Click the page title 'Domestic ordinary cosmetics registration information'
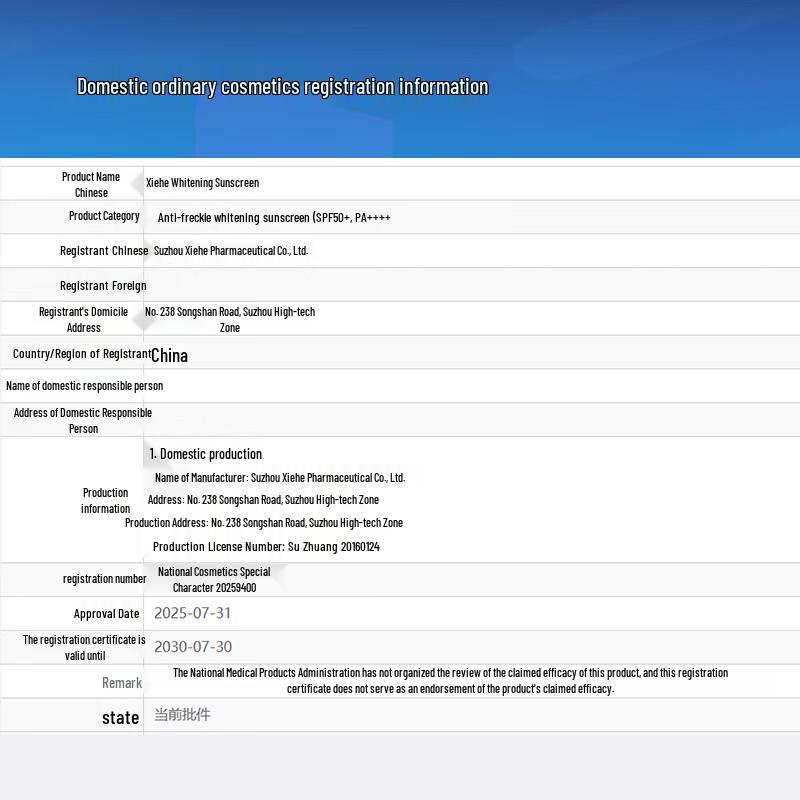Screen dimensions: 800x800 click(283, 87)
